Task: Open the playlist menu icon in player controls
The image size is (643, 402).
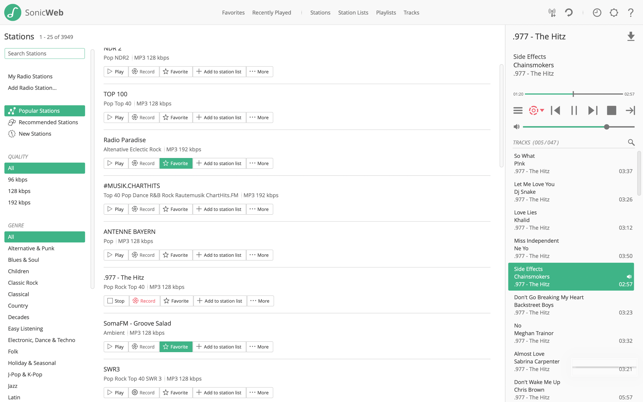Action: 518,110
